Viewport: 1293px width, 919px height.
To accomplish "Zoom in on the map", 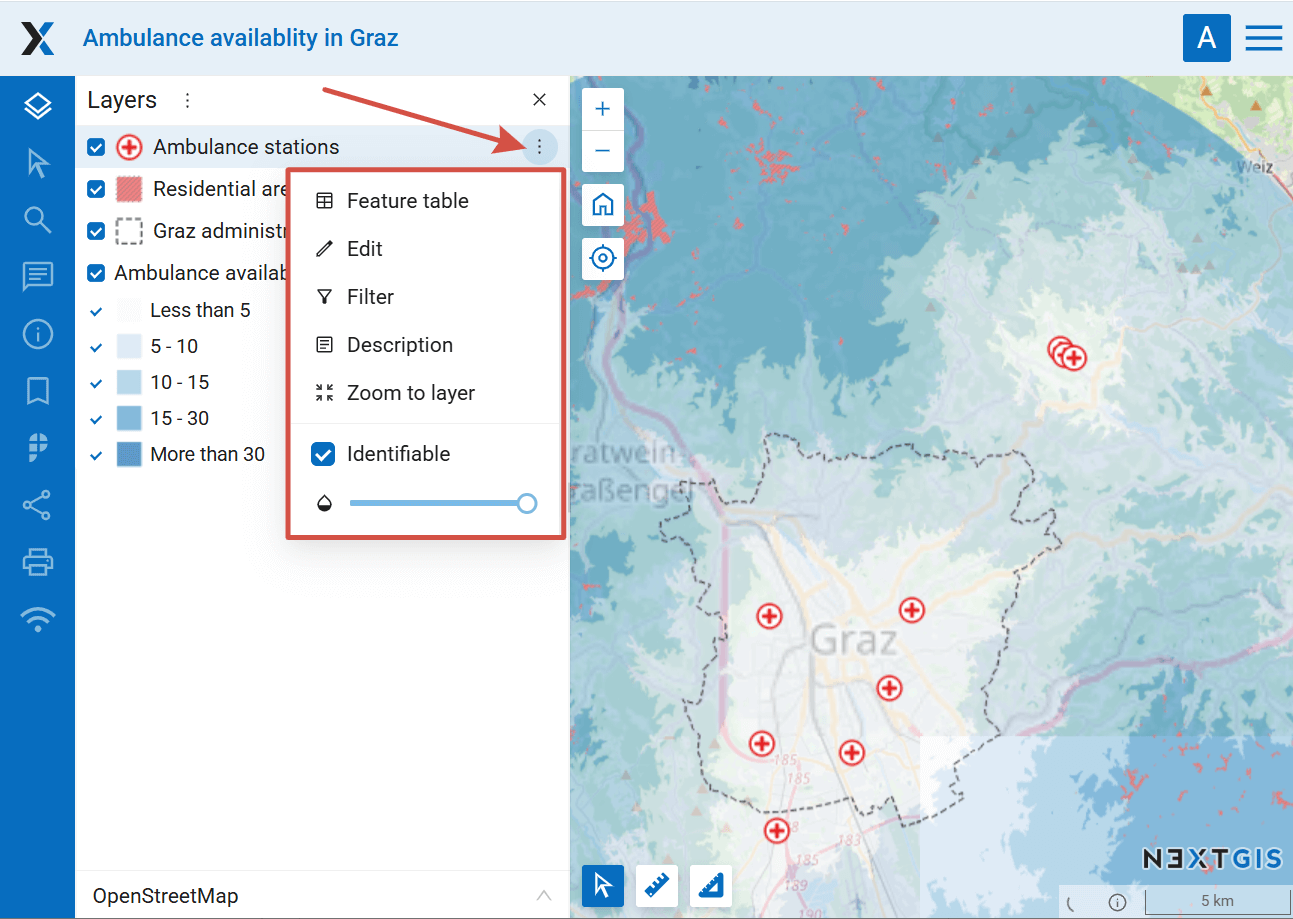I will pyautogui.click(x=603, y=110).
